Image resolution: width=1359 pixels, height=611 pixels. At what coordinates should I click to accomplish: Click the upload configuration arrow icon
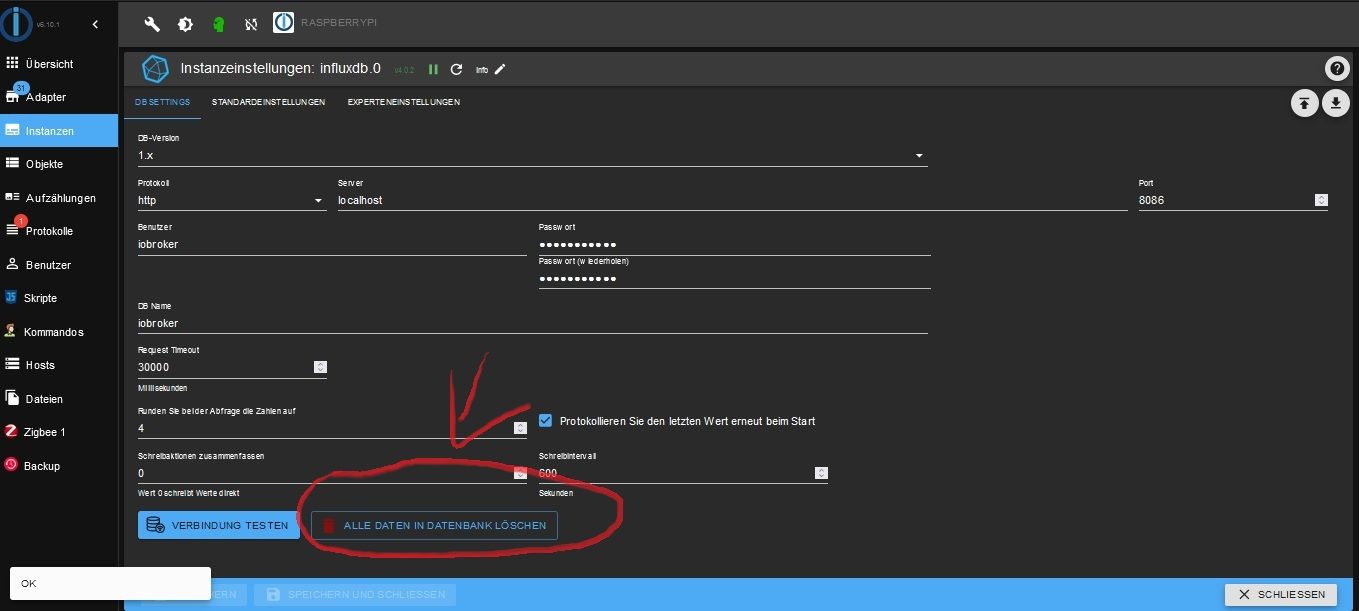tap(1304, 103)
